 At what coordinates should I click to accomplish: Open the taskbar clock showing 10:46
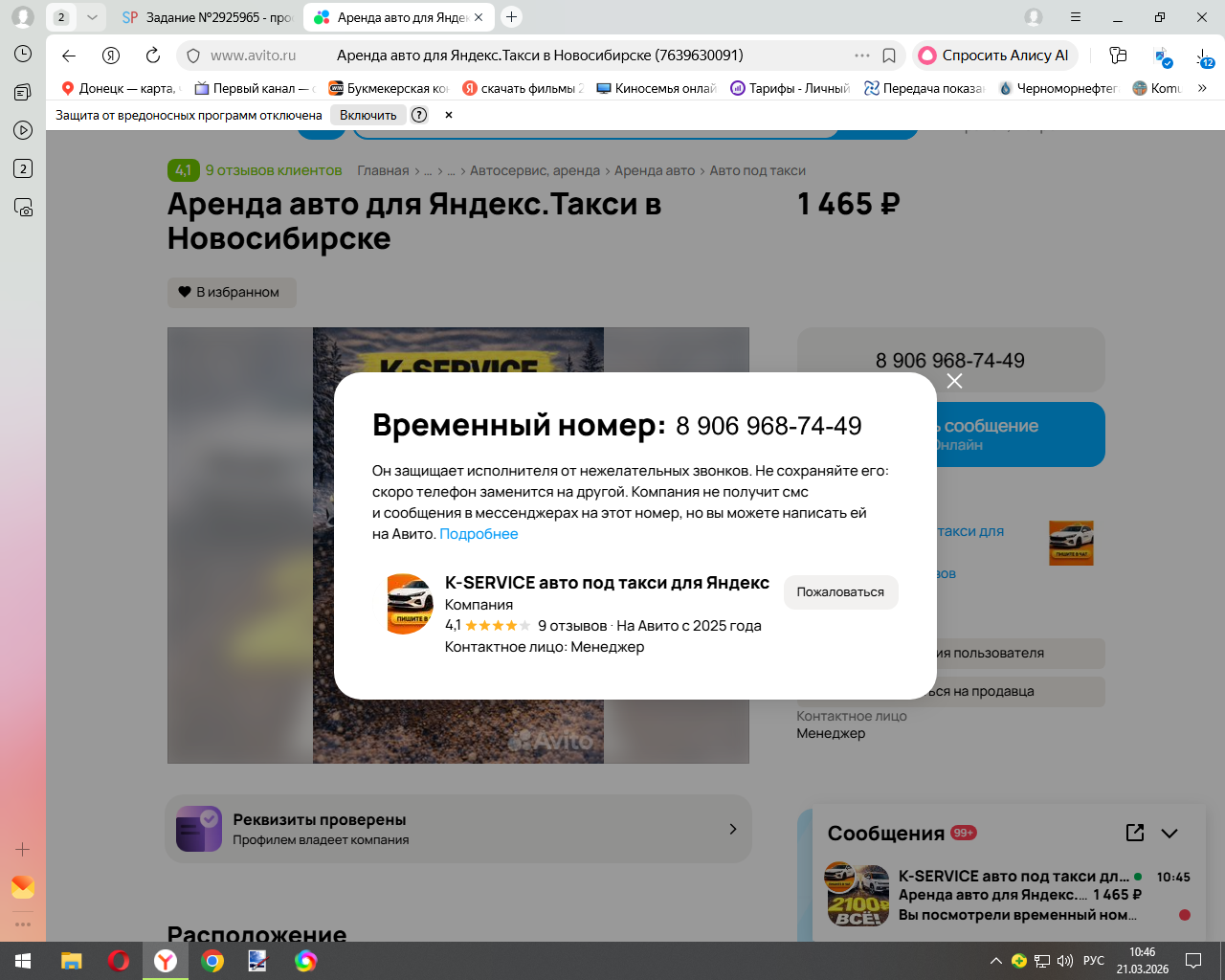tap(1143, 961)
